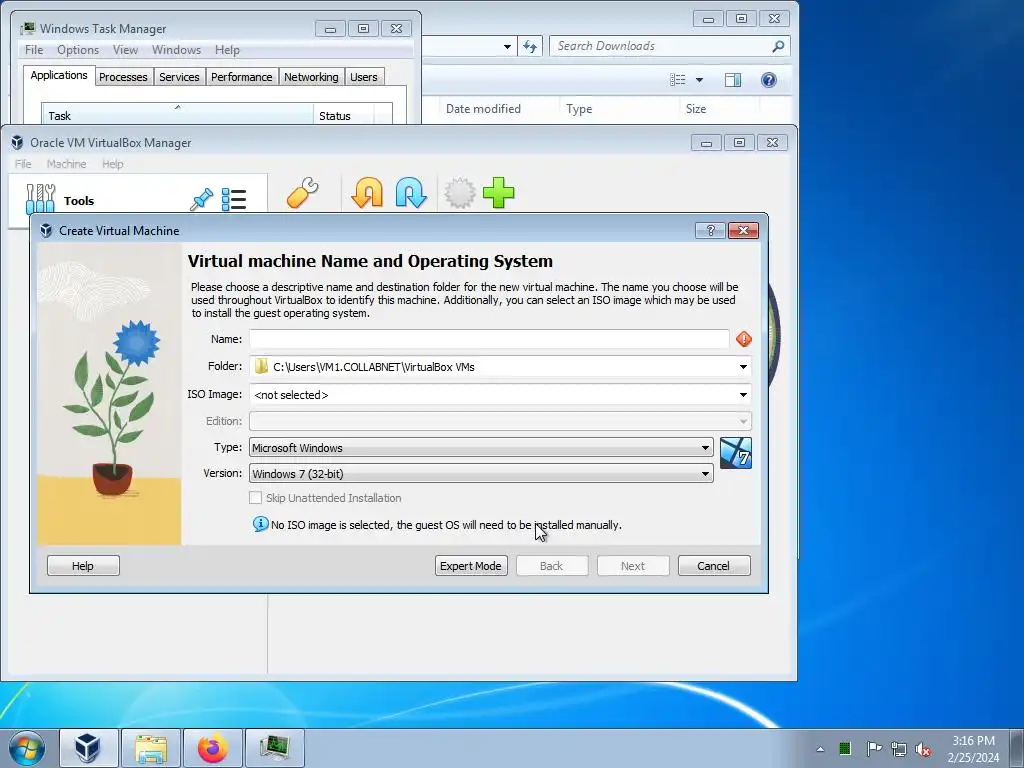Open the Options menu in Task Manager

coord(78,50)
